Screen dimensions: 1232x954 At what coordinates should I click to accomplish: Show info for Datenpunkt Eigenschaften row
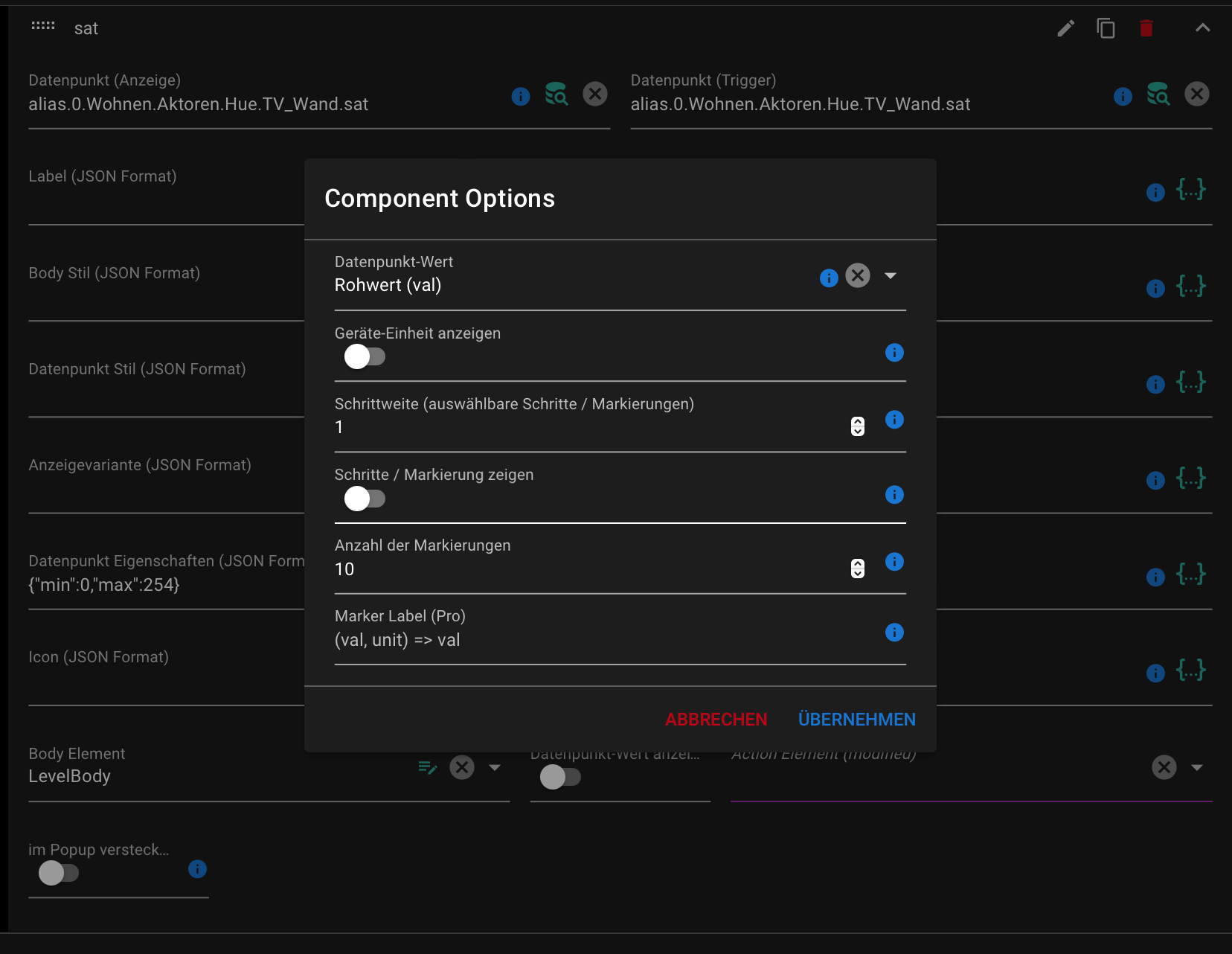coord(1155,577)
